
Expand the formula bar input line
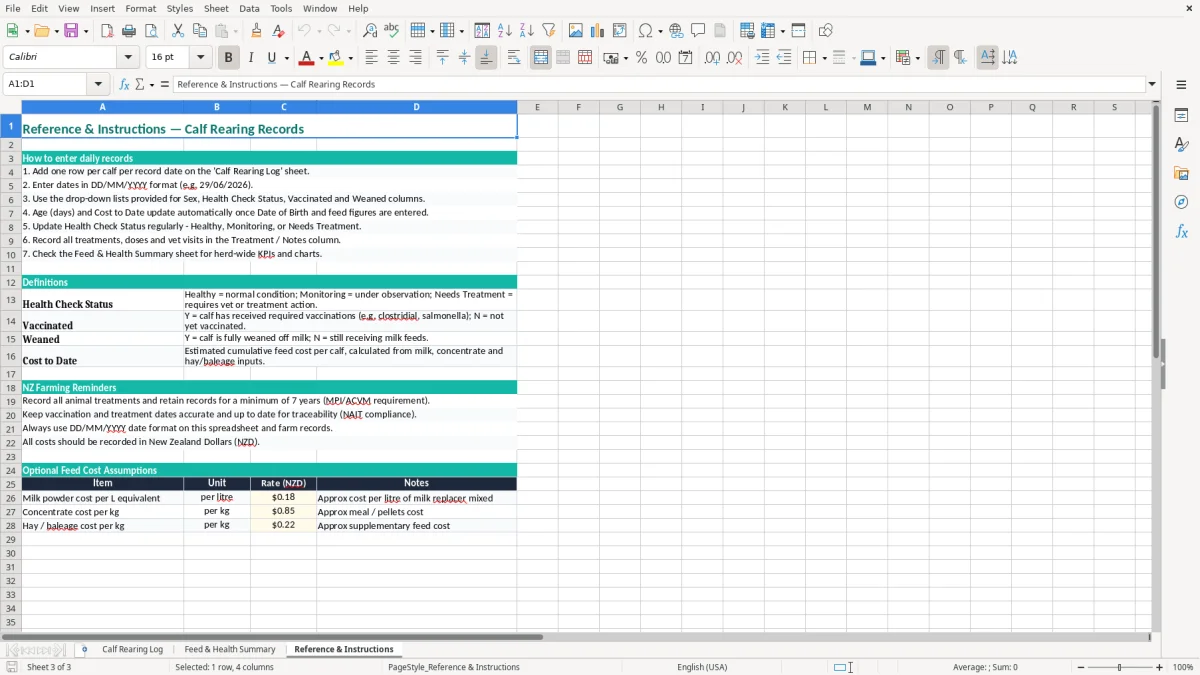coord(1152,84)
